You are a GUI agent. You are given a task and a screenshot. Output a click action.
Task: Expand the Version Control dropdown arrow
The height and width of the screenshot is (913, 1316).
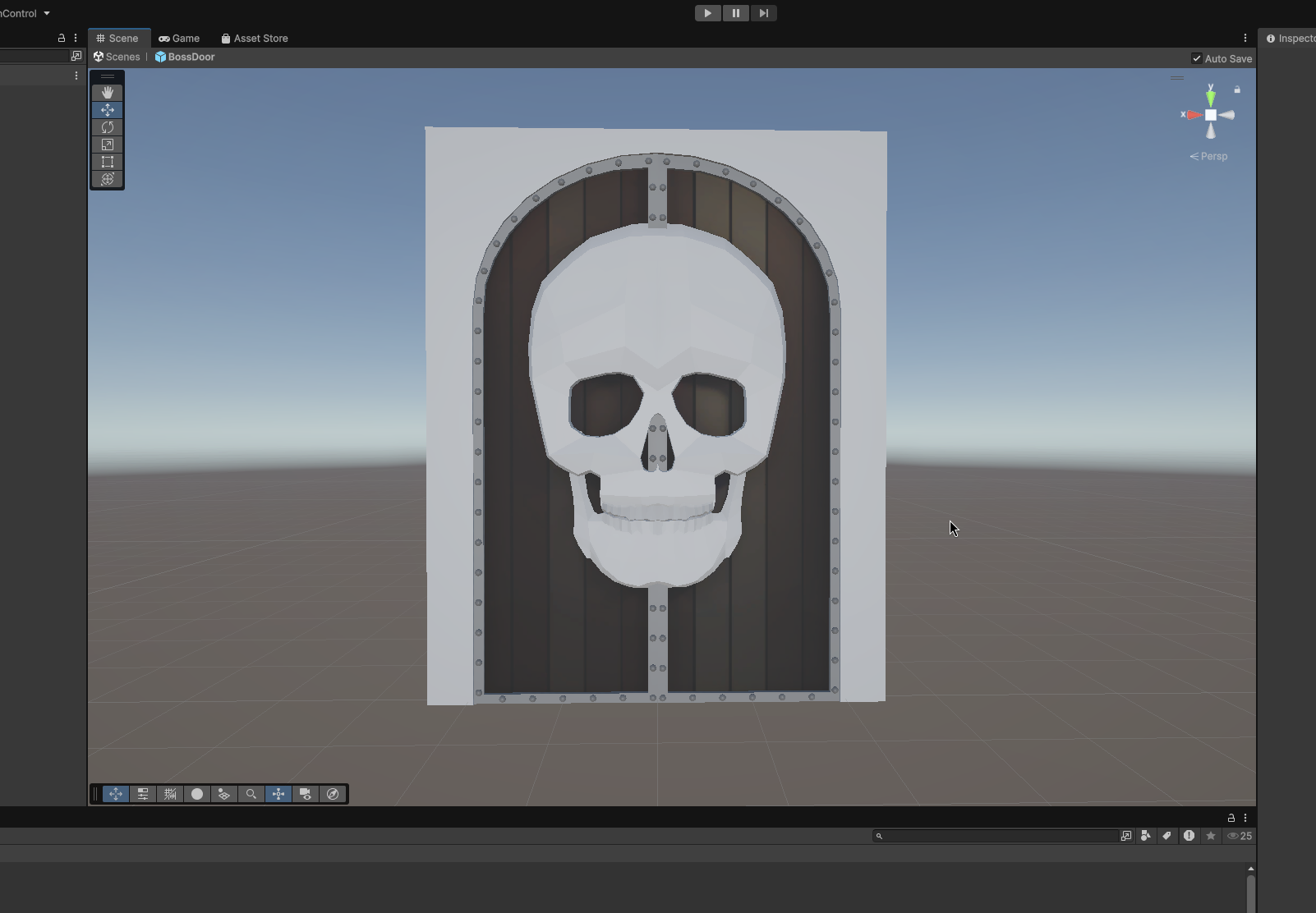pos(47,13)
